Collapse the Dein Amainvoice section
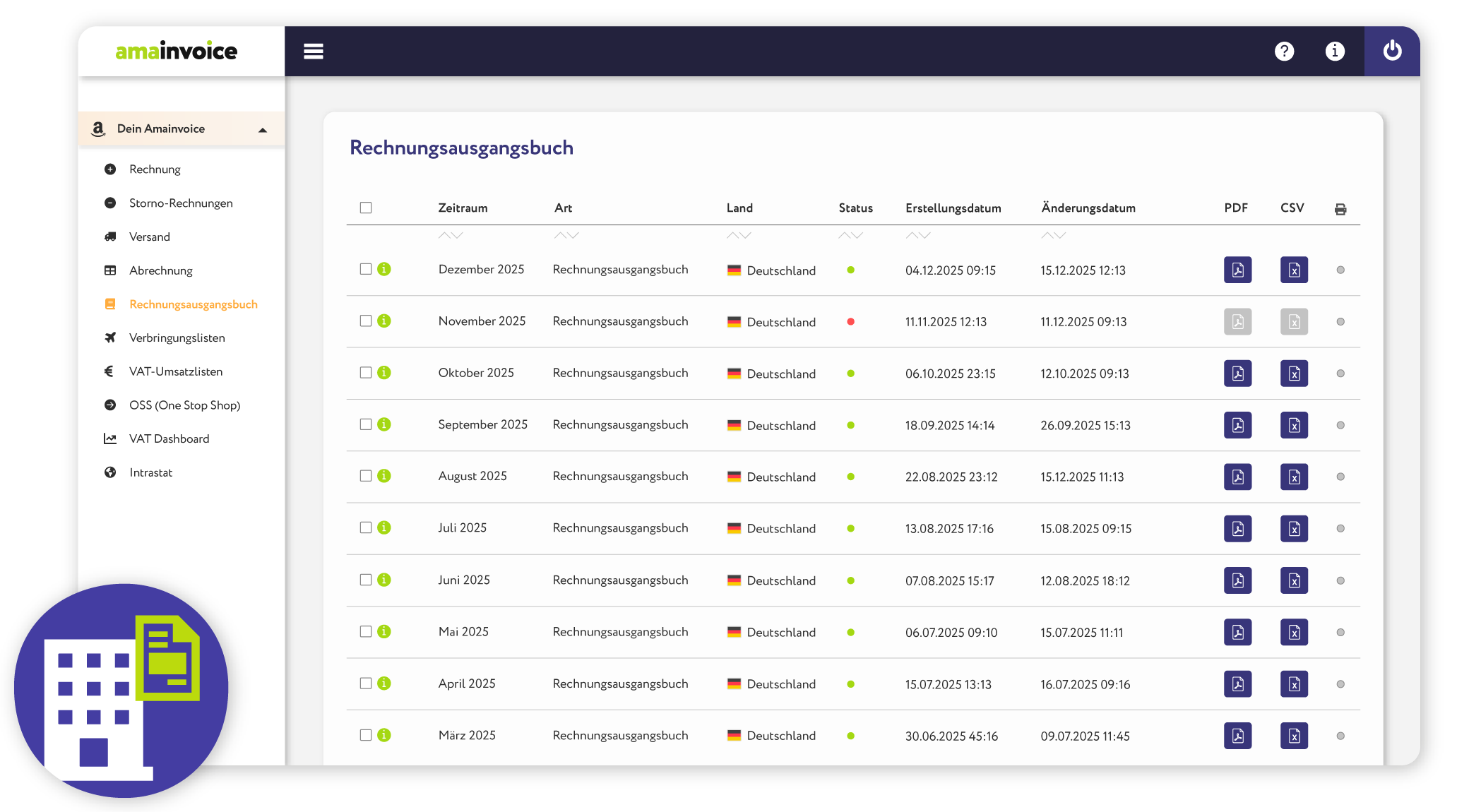Screen dimensions: 1469x812 263,130
